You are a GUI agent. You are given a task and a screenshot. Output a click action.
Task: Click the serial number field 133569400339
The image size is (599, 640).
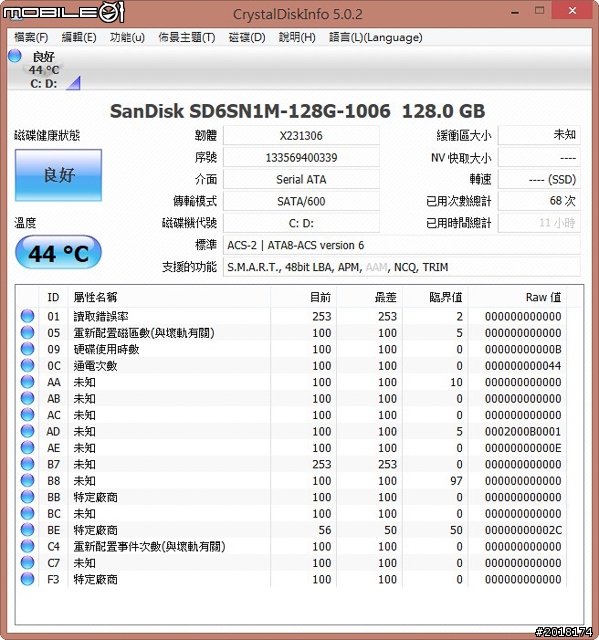301,158
